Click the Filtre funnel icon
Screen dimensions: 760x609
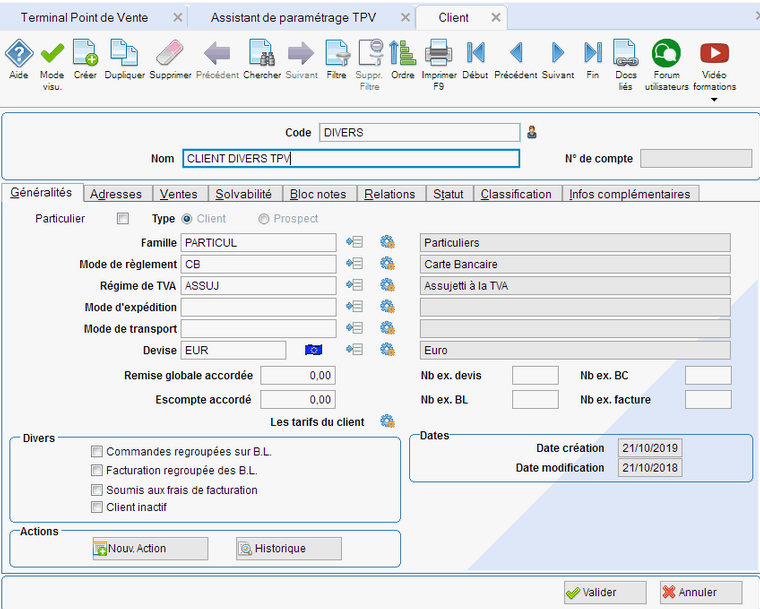337,53
